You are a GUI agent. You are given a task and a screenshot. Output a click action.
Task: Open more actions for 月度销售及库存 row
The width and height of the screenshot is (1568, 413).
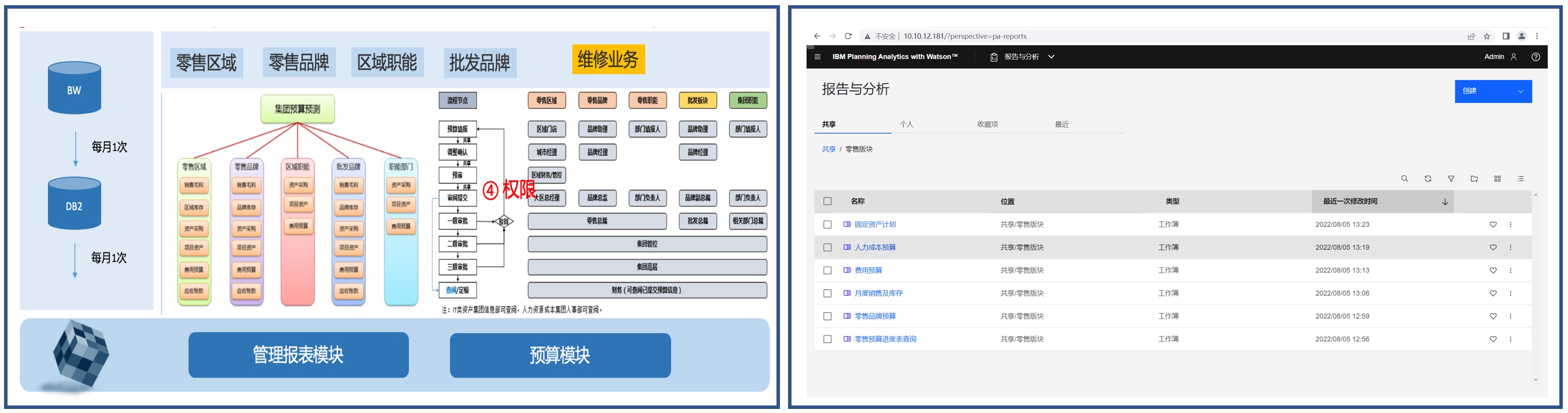point(1510,294)
